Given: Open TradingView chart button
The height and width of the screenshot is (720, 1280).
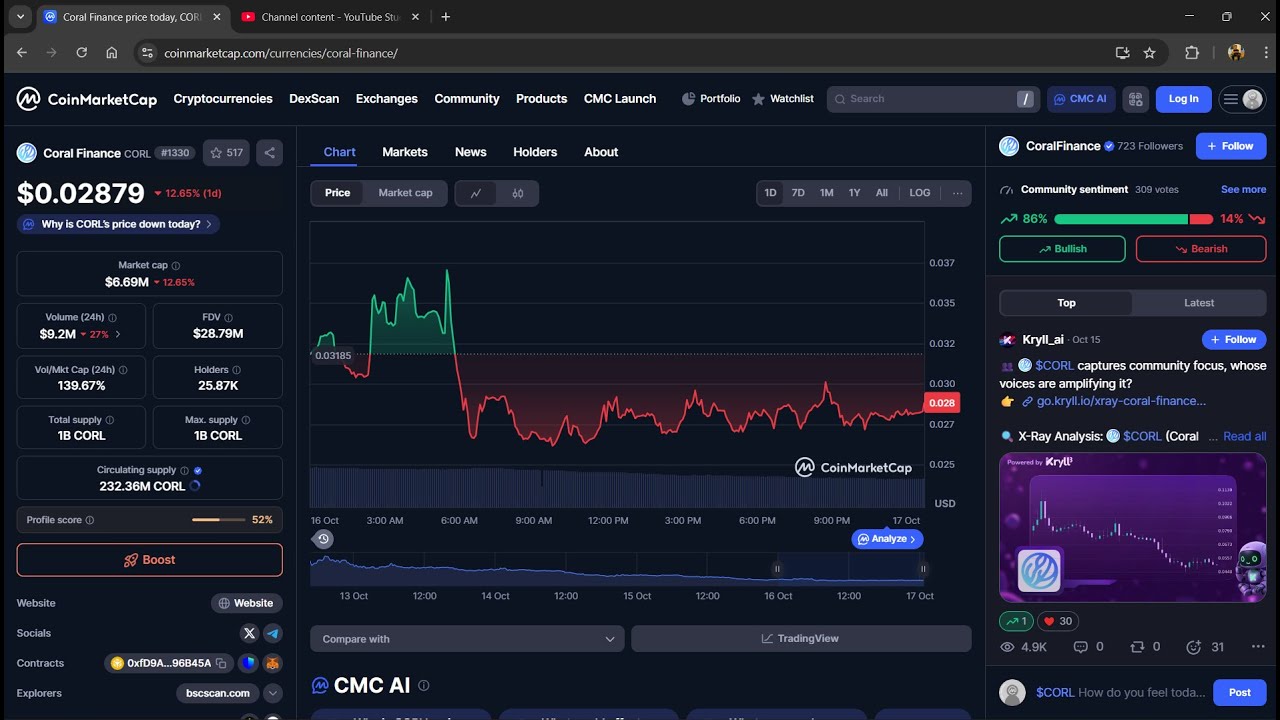Looking at the screenshot, I should 801,639.
